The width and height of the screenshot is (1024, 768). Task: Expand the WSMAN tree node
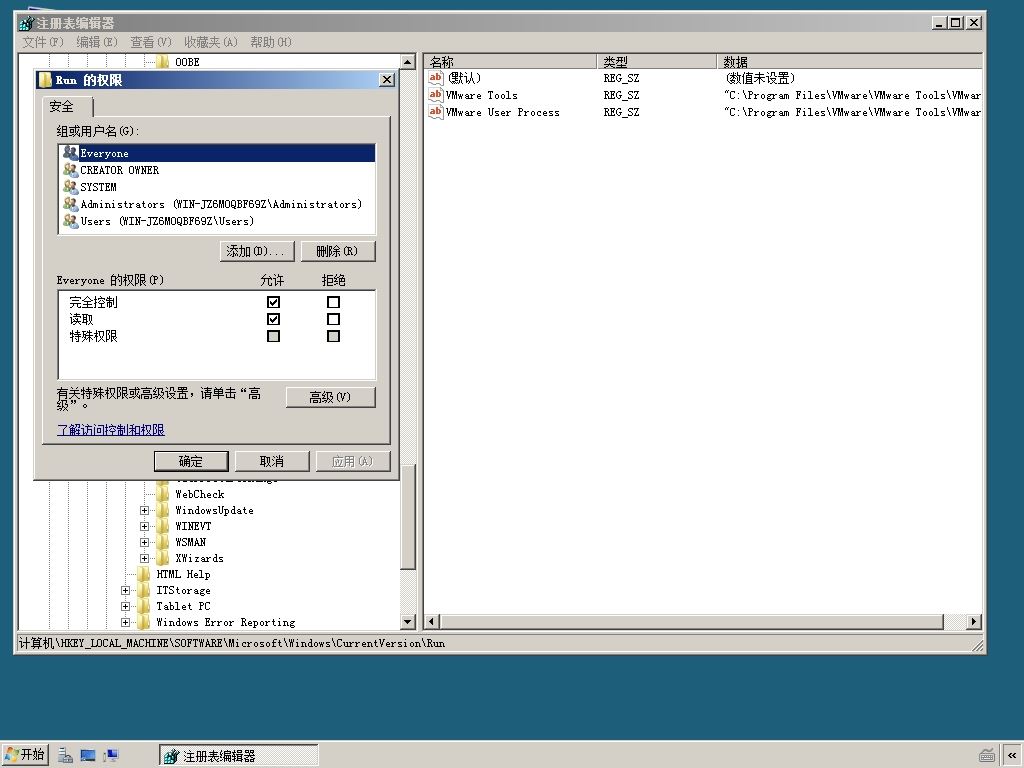[x=144, y=542]
